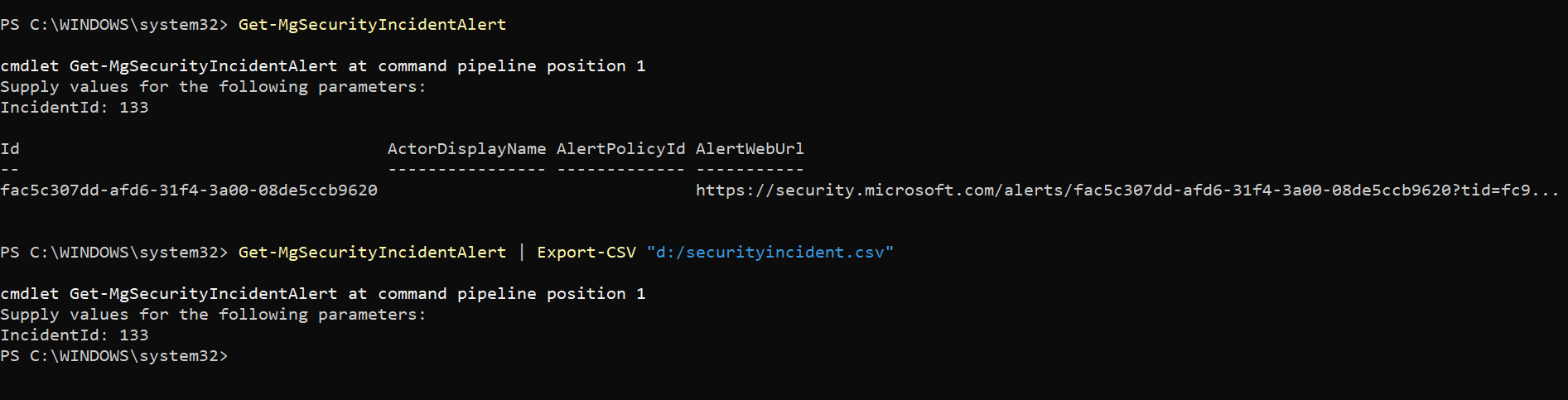Click the first "Supply values for the following parameters" line
Screen dimensions: 1568x400
[213, 87]
